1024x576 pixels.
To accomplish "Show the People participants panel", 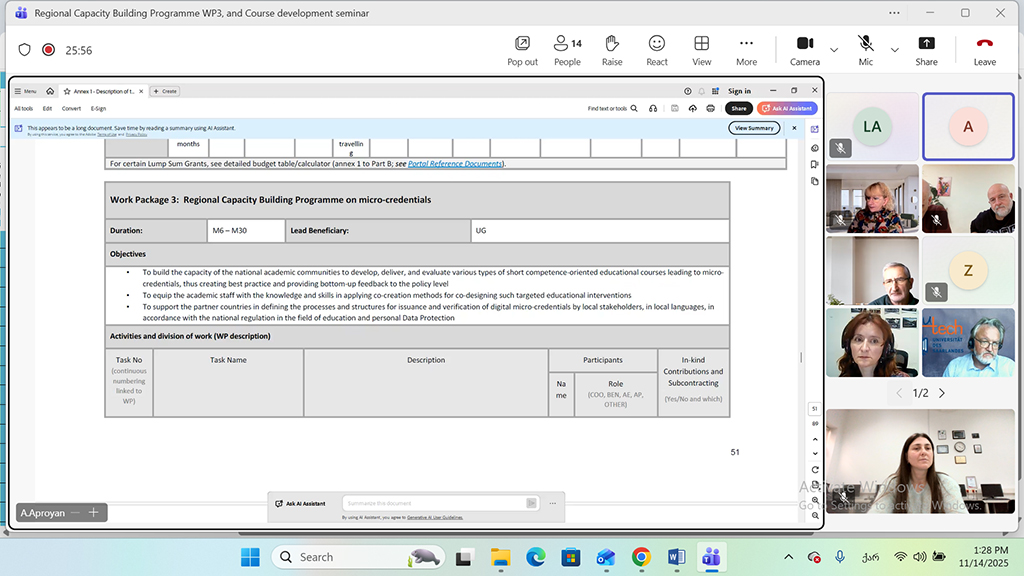I will [567, 50].
